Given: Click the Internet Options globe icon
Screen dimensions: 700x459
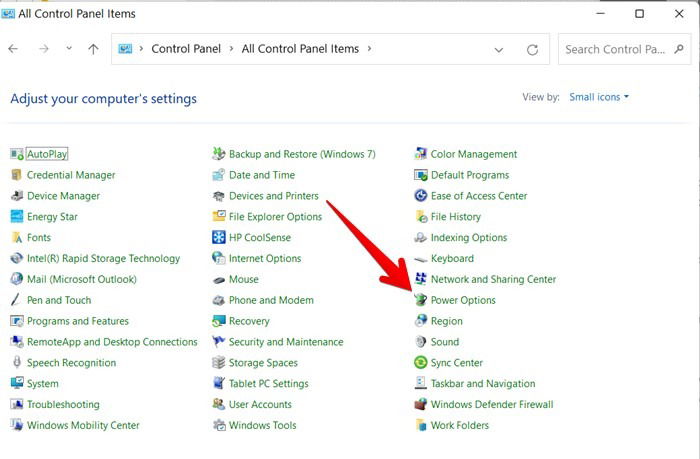Looking at the screenshot, I should (x=219, y=258).
